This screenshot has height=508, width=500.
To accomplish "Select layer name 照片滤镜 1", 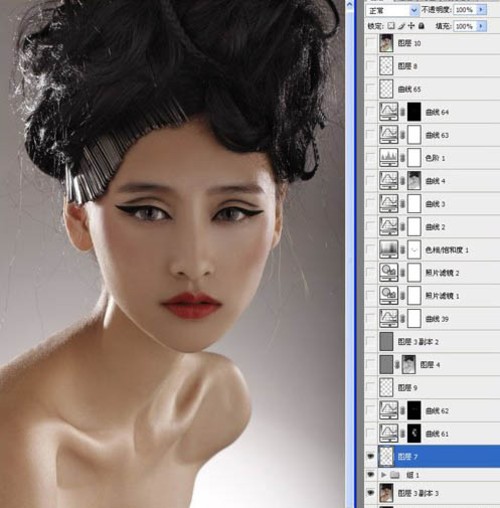I will (442, 296).
